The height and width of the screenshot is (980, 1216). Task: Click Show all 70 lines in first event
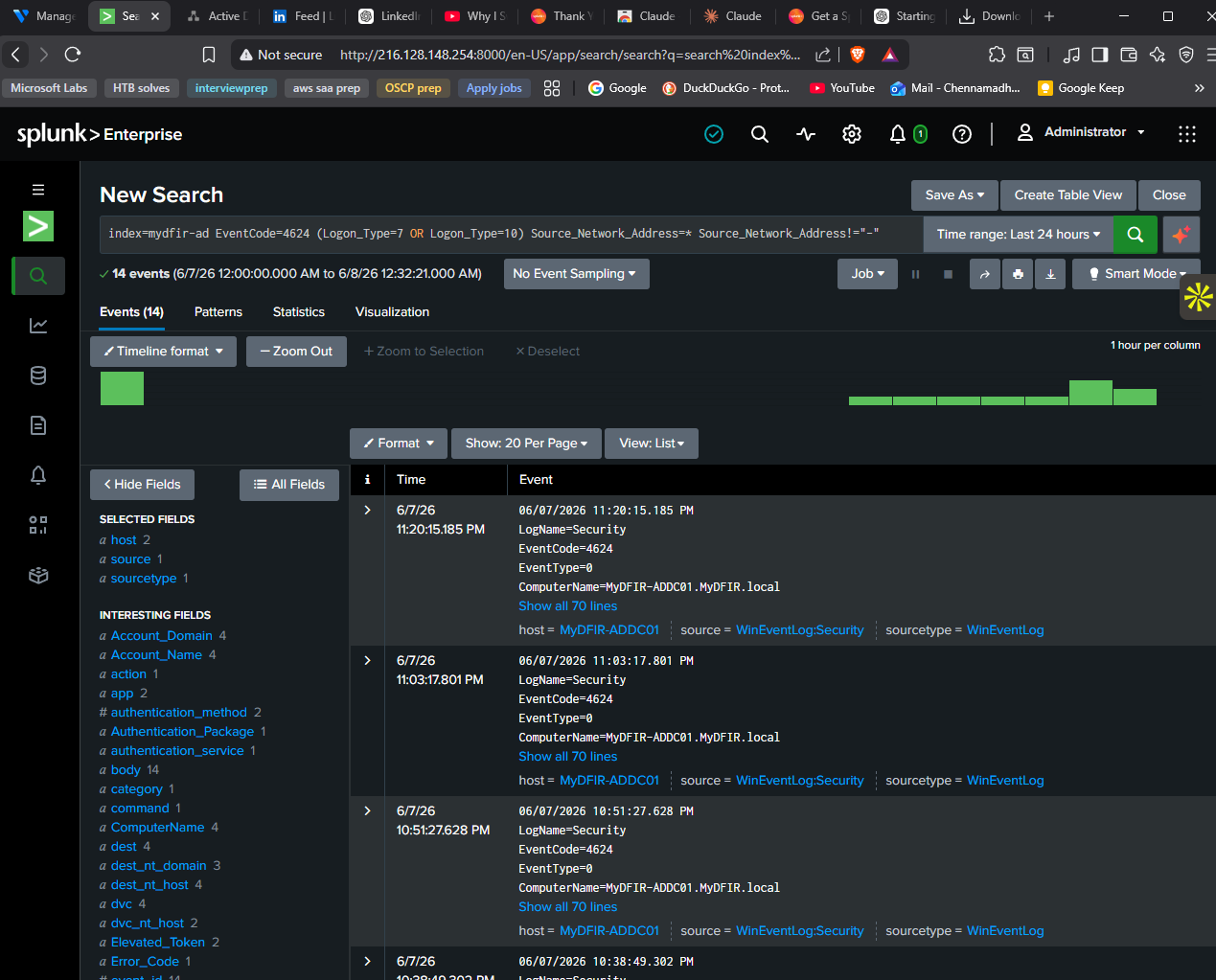pyautogui.click(x=568, y=606)
